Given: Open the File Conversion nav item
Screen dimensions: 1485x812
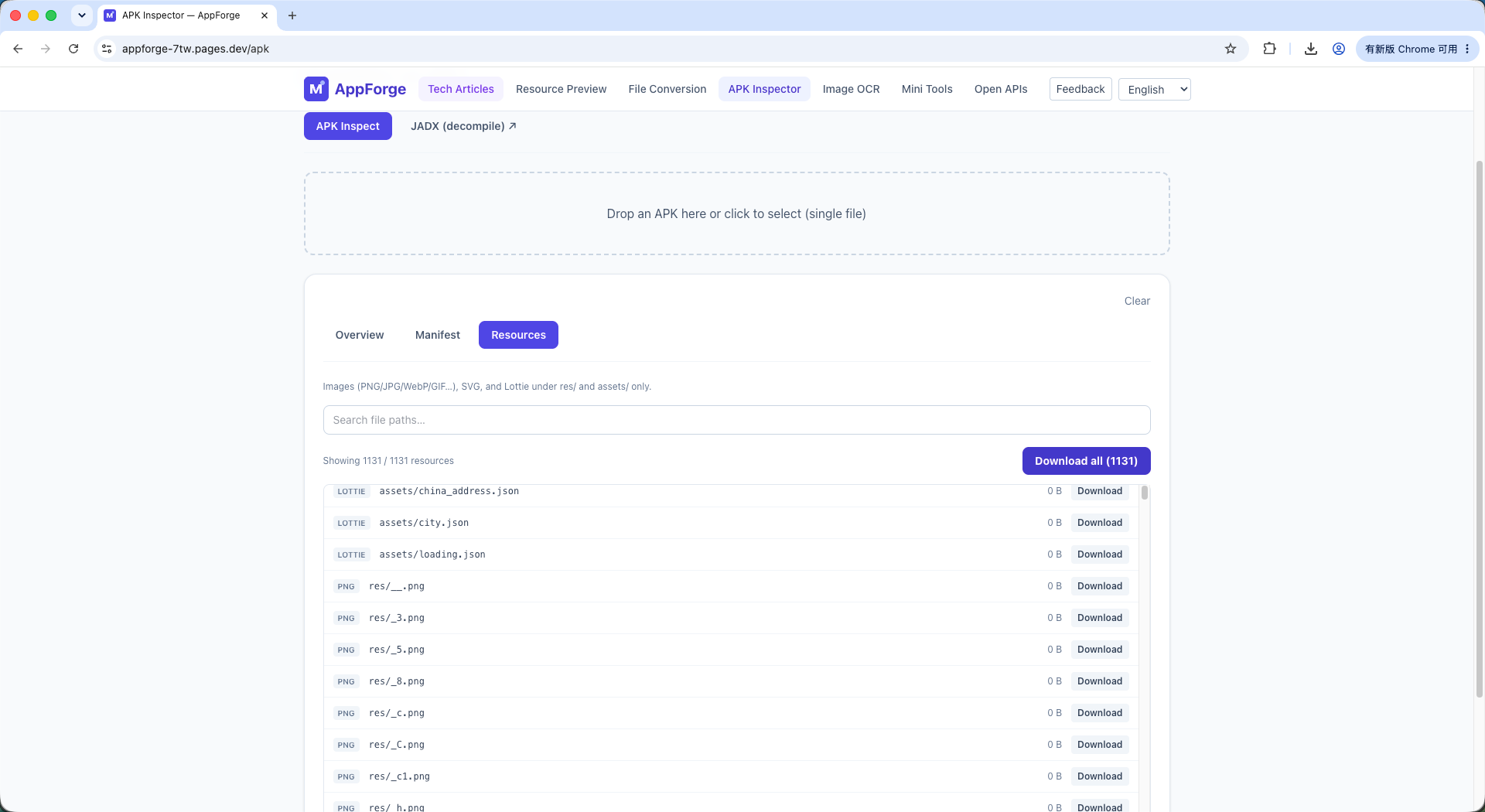Looking at the screenshot, I should click(667, 89).
